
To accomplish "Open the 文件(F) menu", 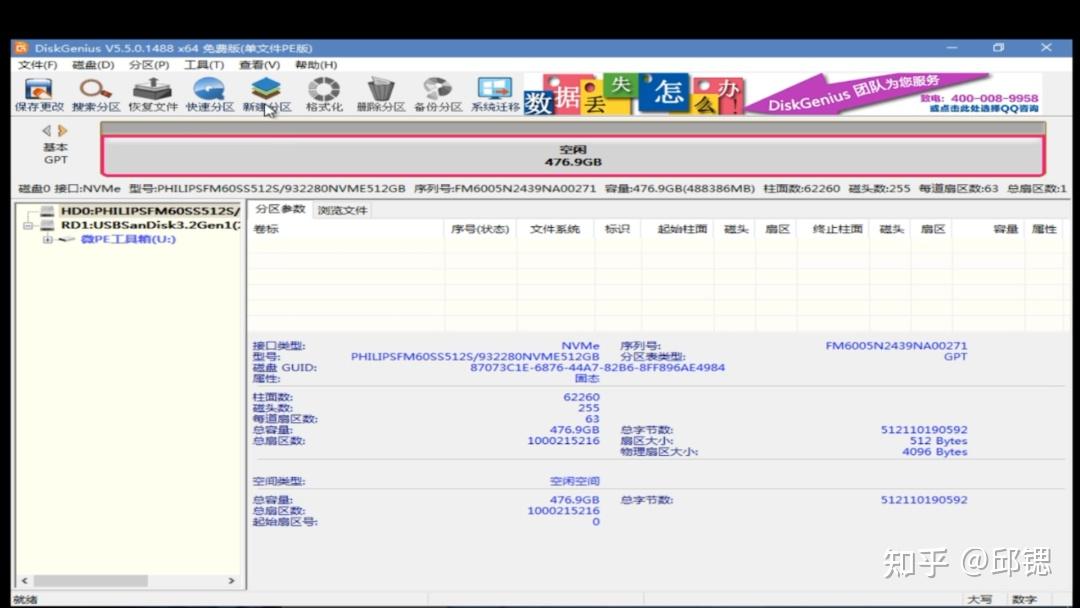I will (x=37, y=65).
